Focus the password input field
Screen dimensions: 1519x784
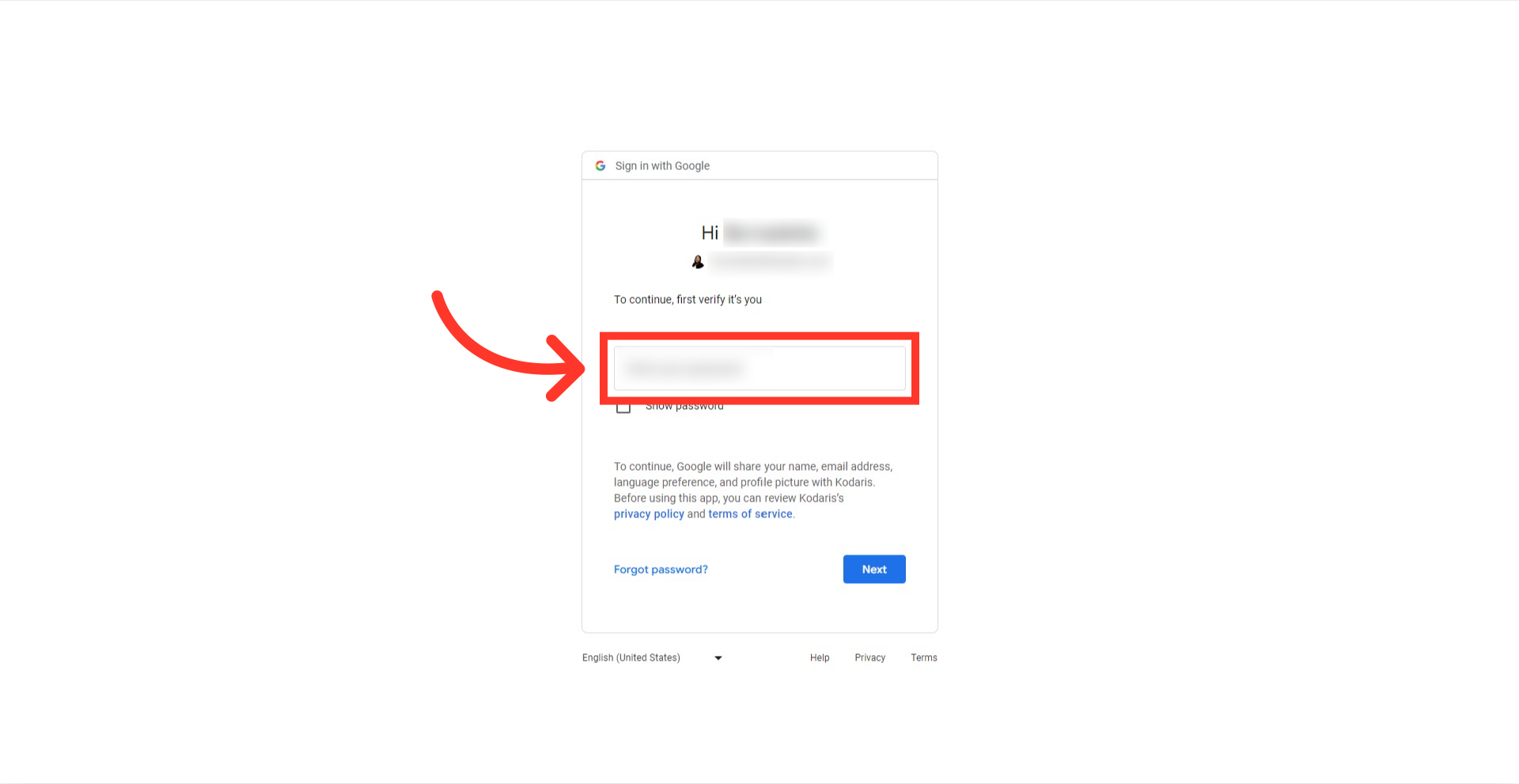(x=759, y=368)
